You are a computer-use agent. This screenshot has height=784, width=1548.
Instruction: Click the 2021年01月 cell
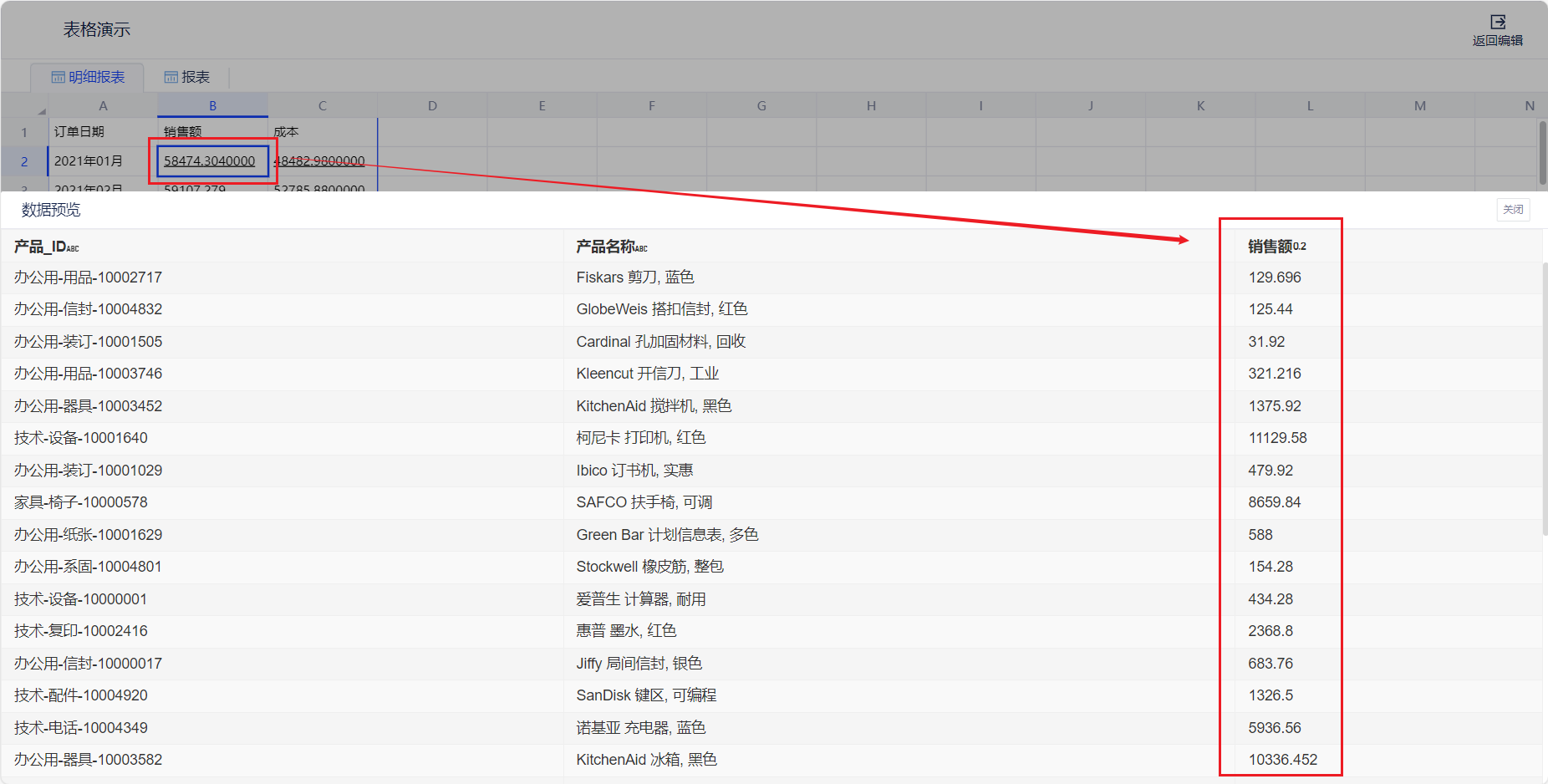click(x=89, y=161)
